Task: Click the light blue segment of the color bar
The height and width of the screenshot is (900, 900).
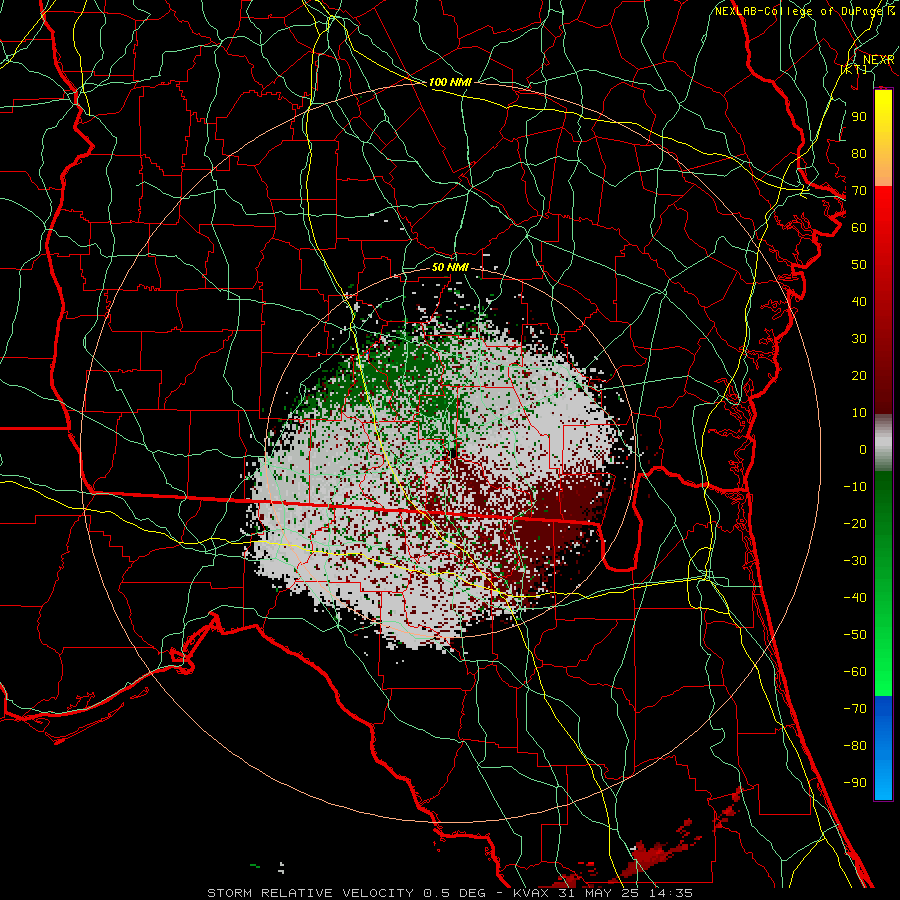Action: pyautogui.click(x=883, y=778)
